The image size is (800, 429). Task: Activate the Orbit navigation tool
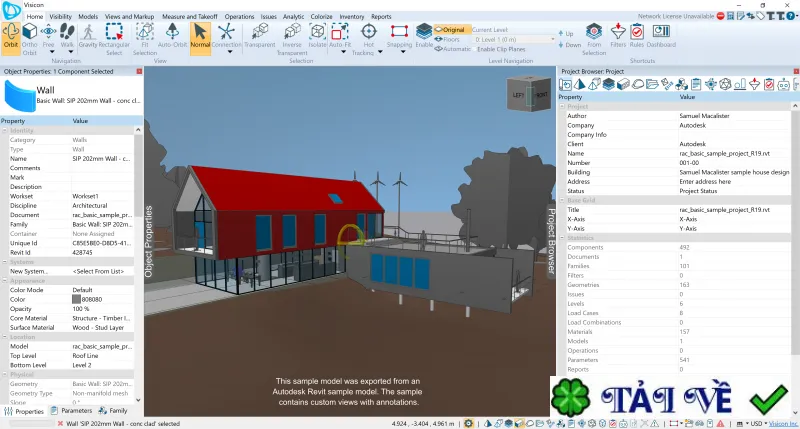coord(10,36)
